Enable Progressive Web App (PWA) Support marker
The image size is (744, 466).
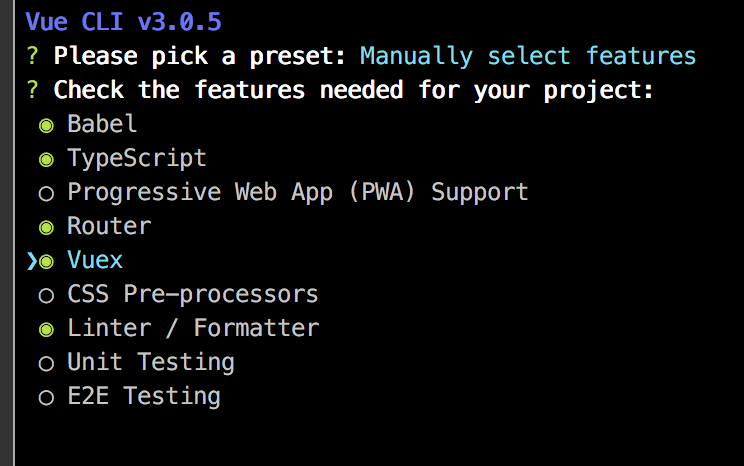pos(45,193)
